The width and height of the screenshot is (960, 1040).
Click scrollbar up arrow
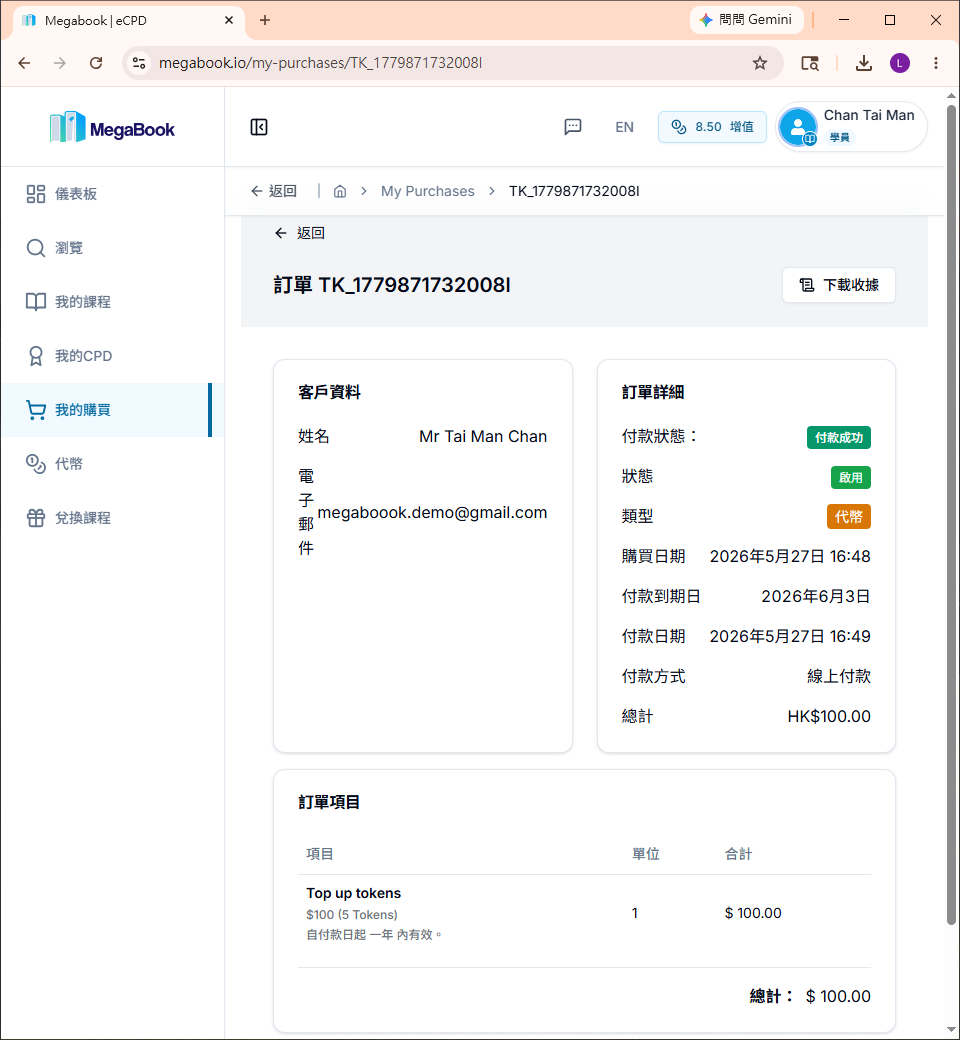coord(951,96)
